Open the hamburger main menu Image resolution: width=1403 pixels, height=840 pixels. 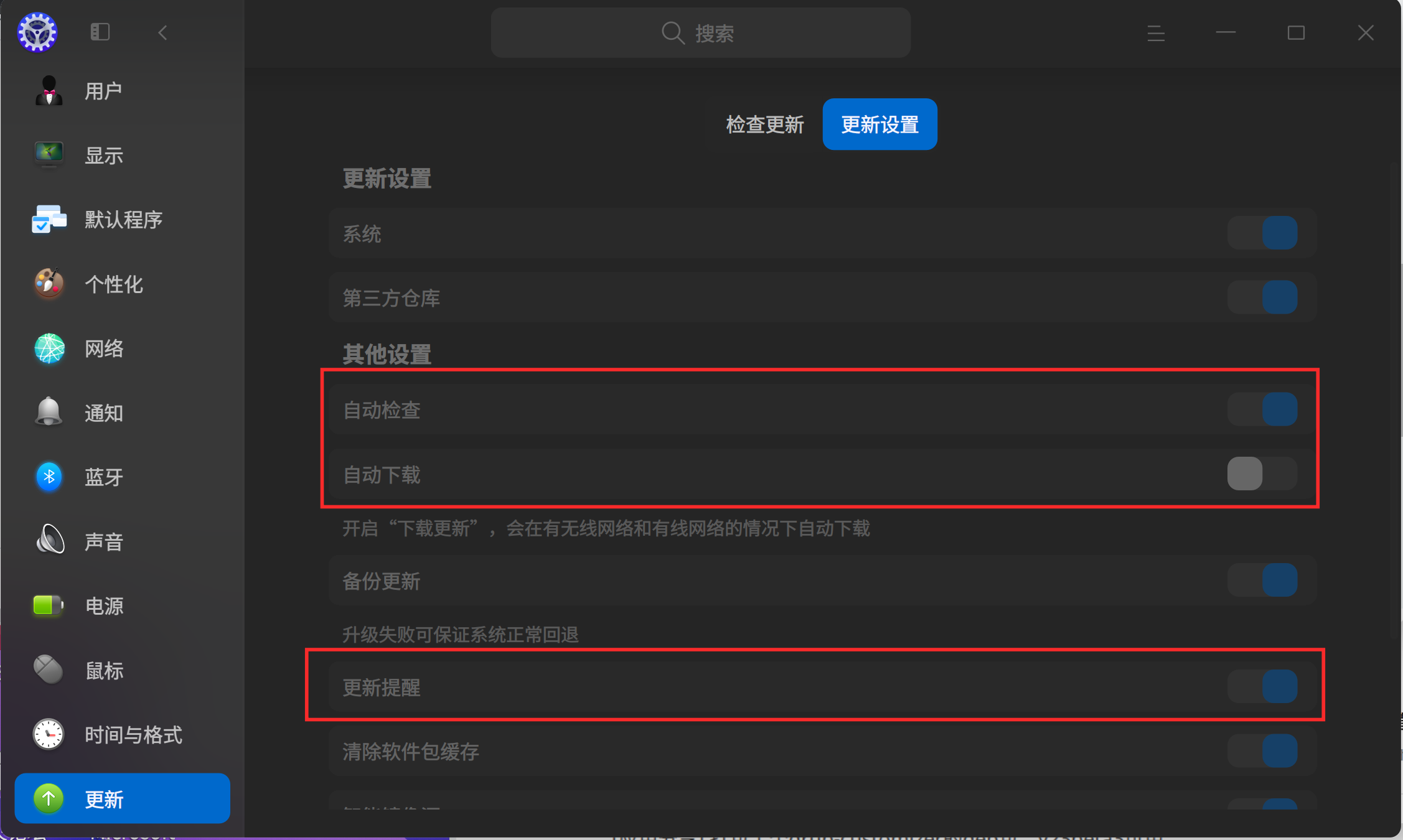click(x=1156, y=33)
